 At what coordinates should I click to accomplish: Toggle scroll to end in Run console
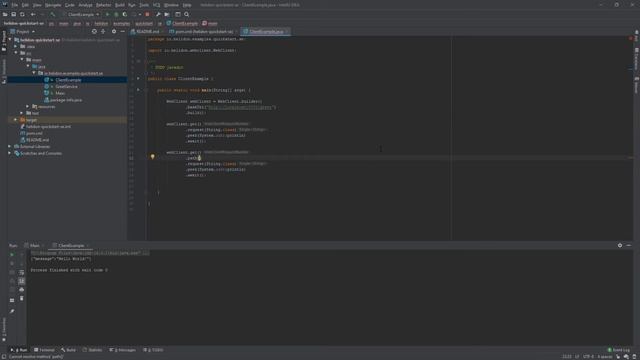click(22, 281)
